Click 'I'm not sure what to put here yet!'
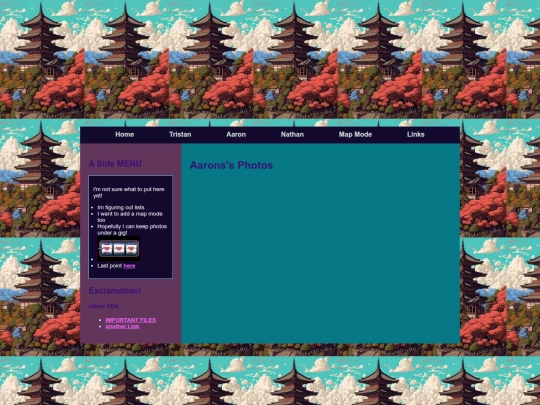 coord(128,193)
